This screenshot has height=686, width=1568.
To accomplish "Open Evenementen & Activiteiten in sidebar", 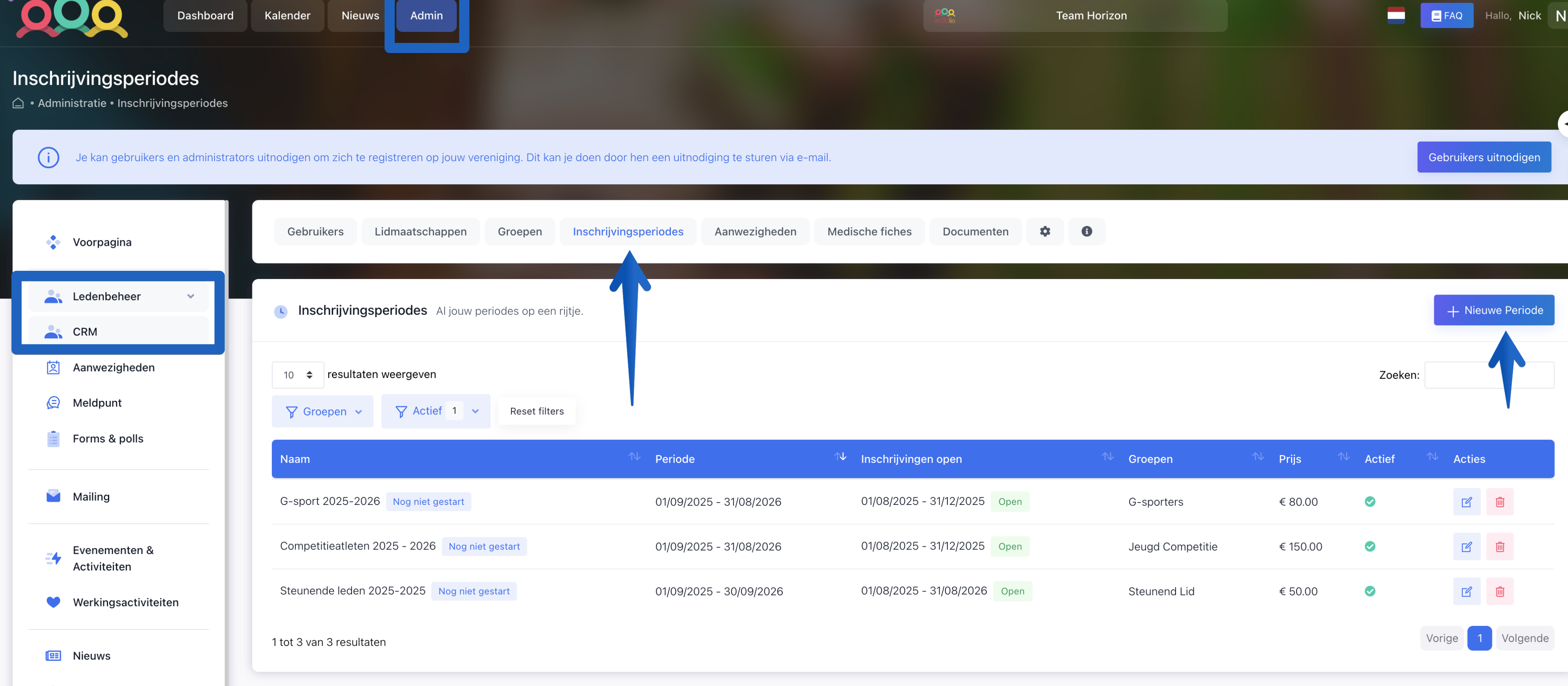I will (x=119, y=558).
